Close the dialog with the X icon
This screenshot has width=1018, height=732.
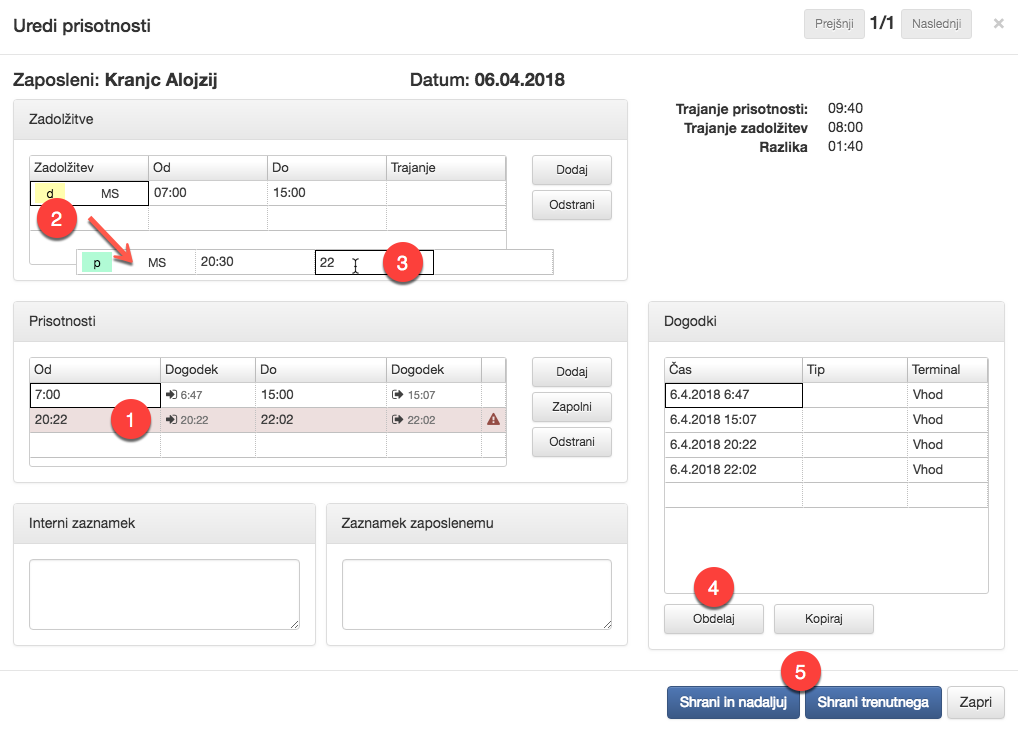coord(998,24)
